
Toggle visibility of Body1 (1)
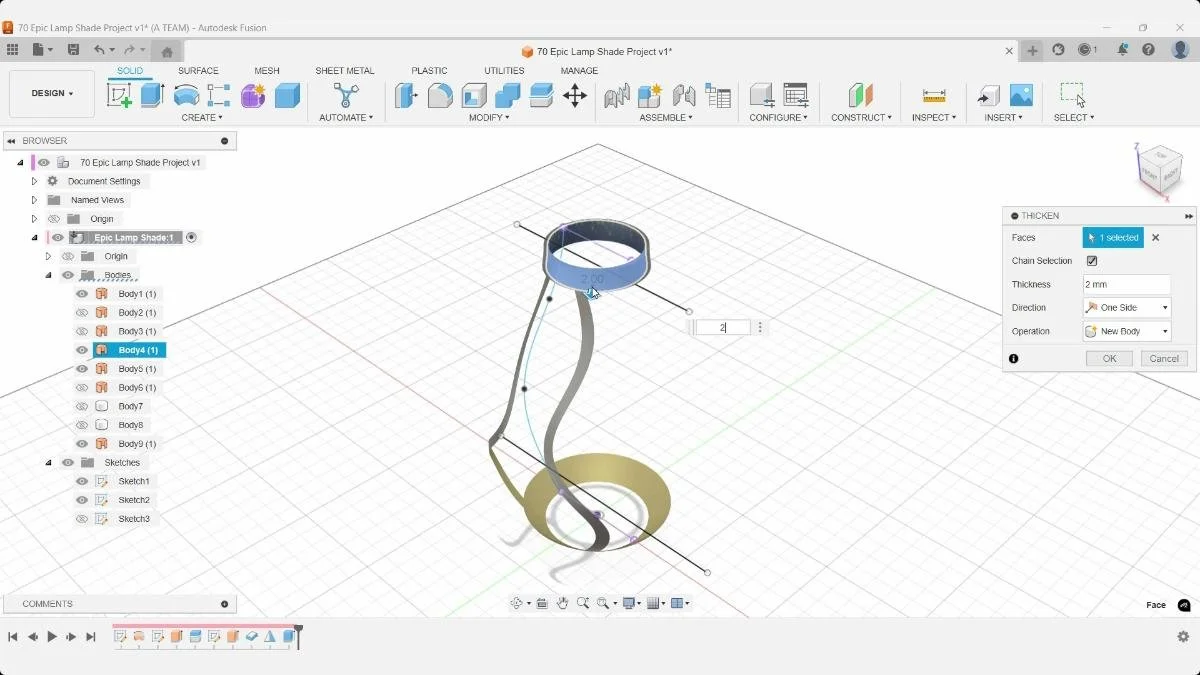click(82, 294)
